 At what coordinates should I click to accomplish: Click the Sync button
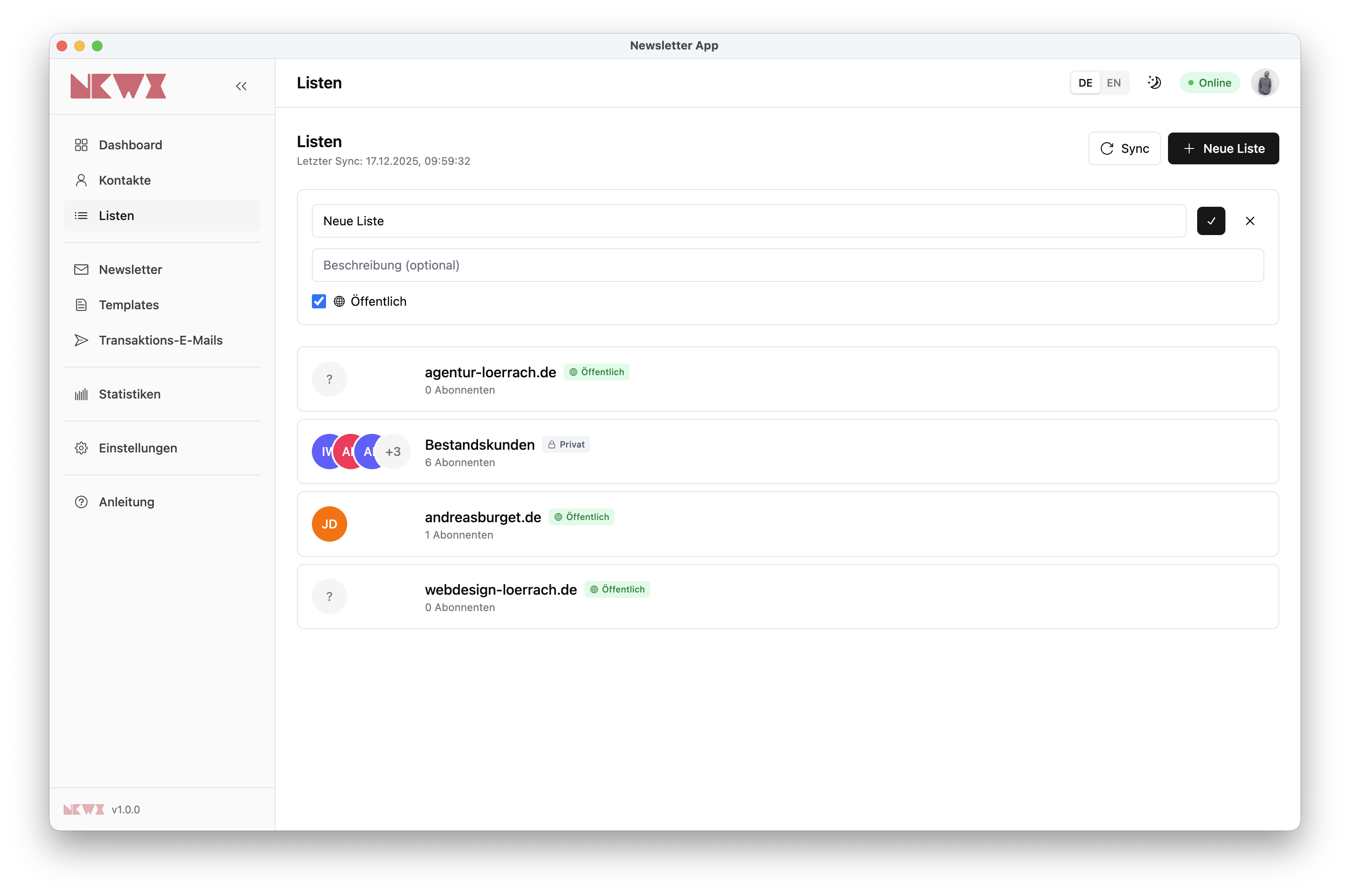(x=1124, y=148)
